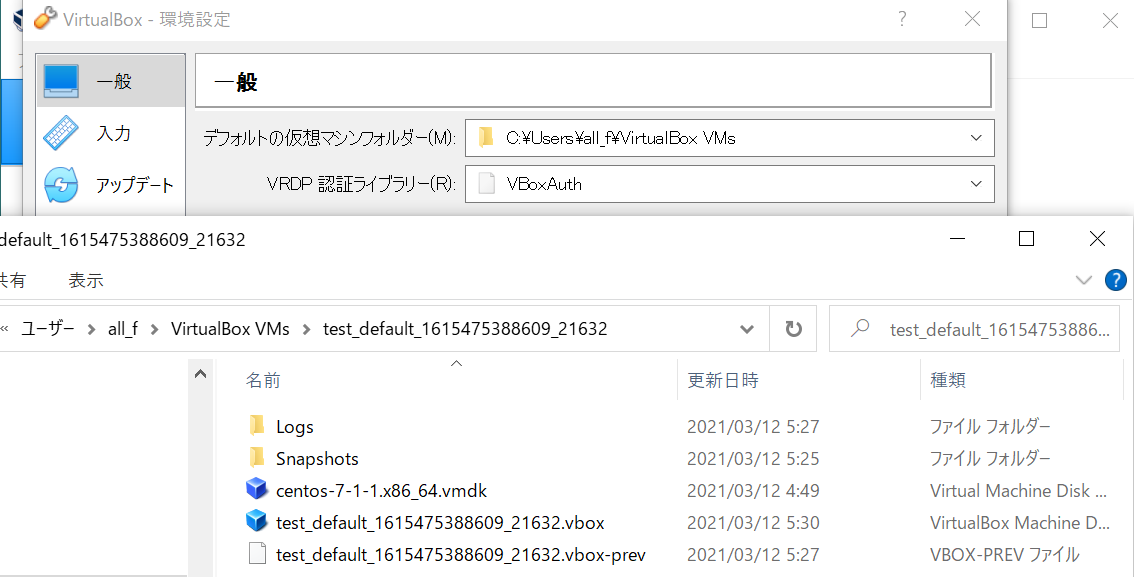Viewport: 1134px width, 577px height.
Task: Open Explorer help blue question icon
Action: pos(1116,280)
